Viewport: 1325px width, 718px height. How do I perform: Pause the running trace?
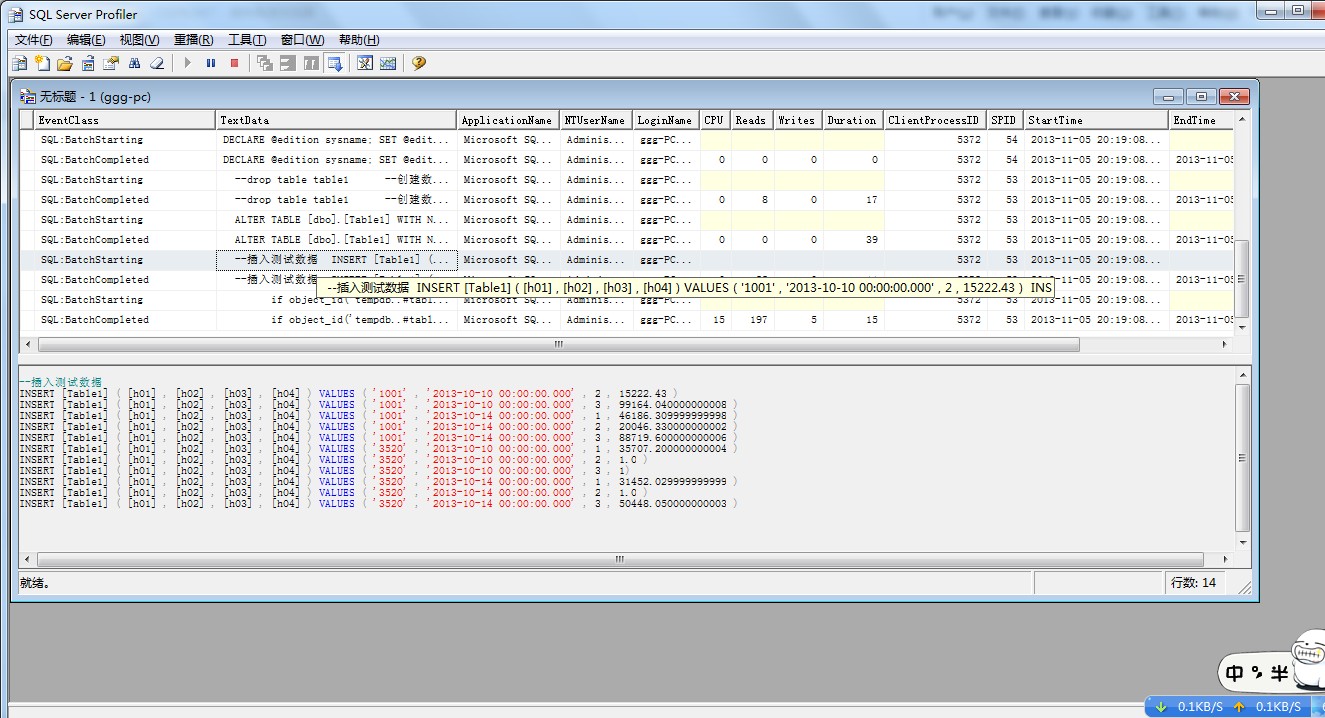(x=211, y=62)
